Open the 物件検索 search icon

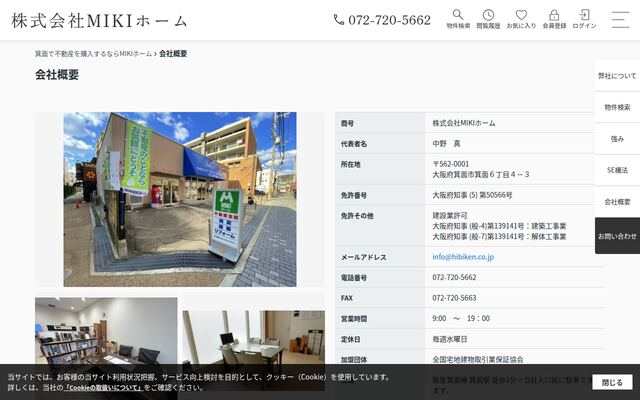458,19
